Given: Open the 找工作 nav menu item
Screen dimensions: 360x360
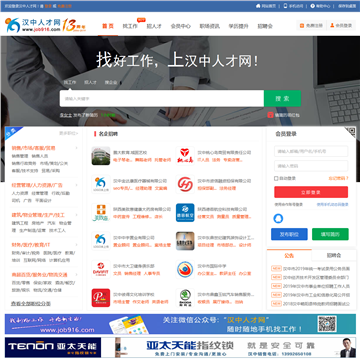Looking at the screenshot, I should [x=130, y=26].
